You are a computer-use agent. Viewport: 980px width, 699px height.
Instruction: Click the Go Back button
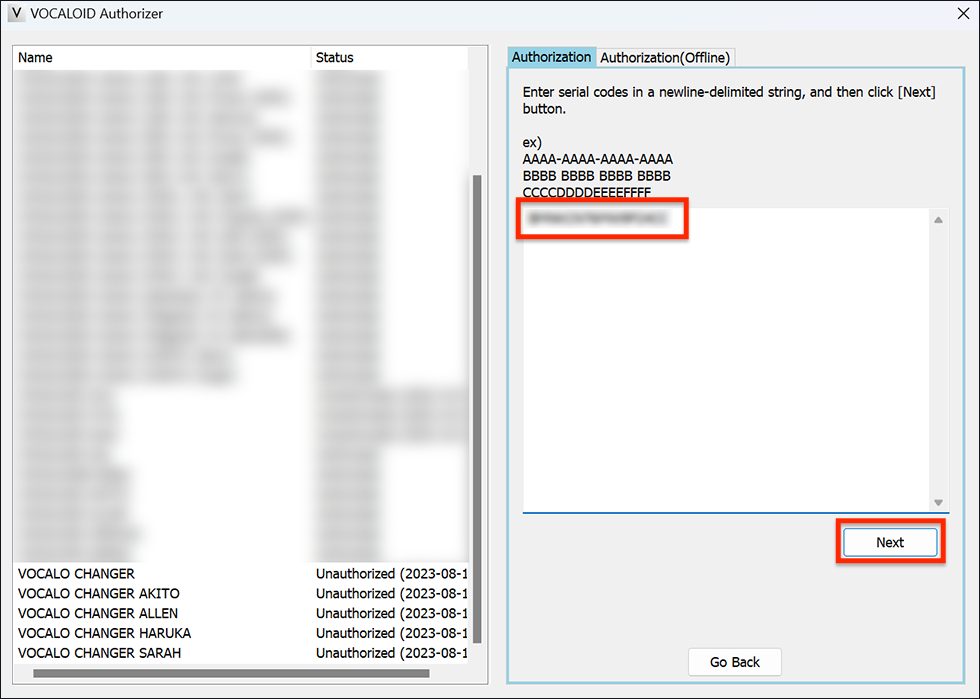[734, 662]
